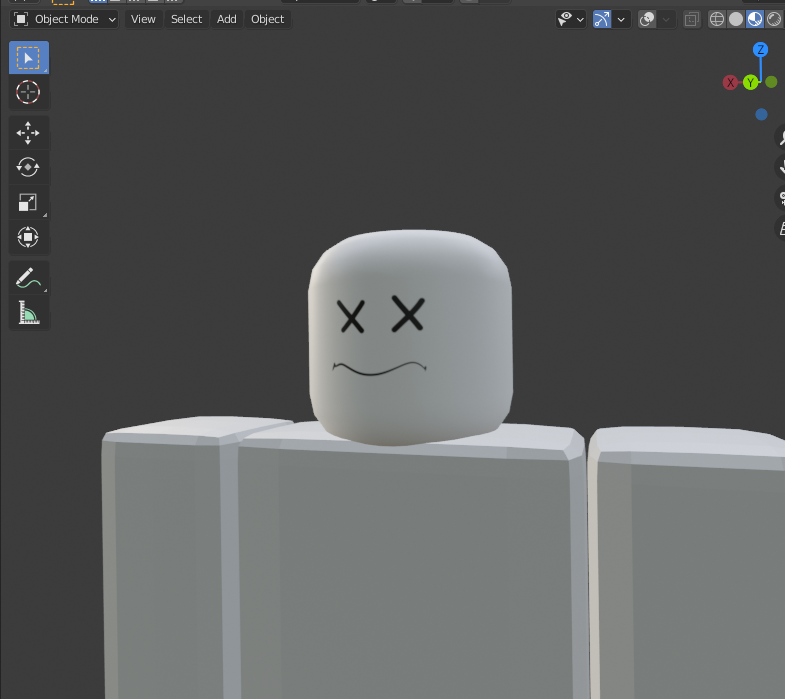Open the Object menu
This screenshot has width=785, height=699.
tap(267, 20)
